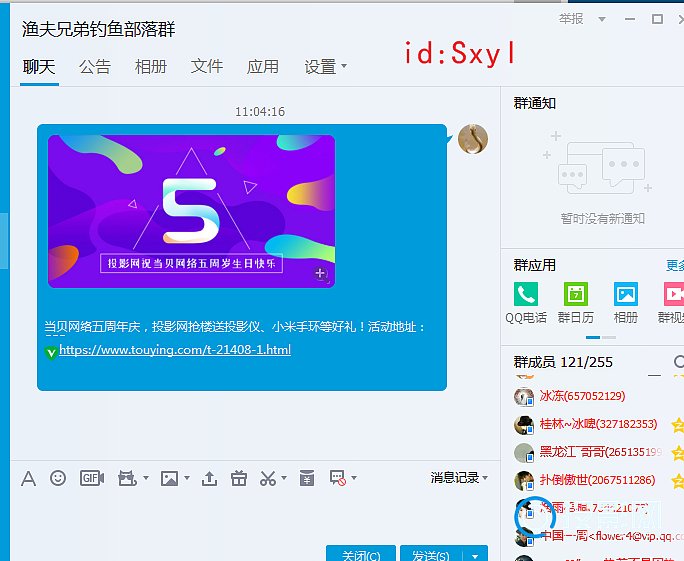Click avatar of member 扑倒傲世

pyautogui.click(x=523, y=481)
